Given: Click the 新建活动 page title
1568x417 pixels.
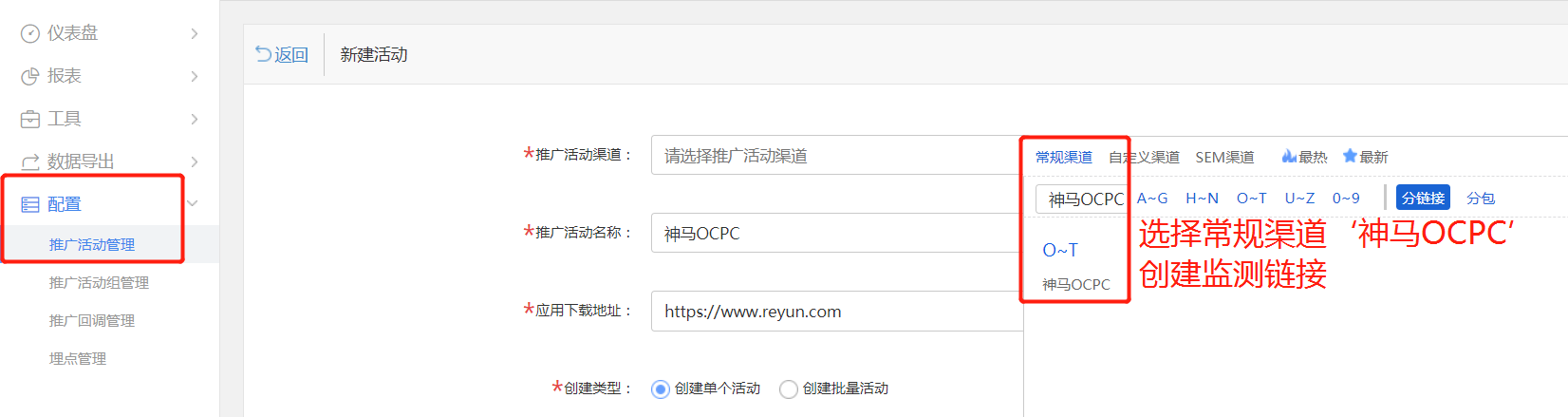Looking at the screenshot, I should (x=374, y=54).
